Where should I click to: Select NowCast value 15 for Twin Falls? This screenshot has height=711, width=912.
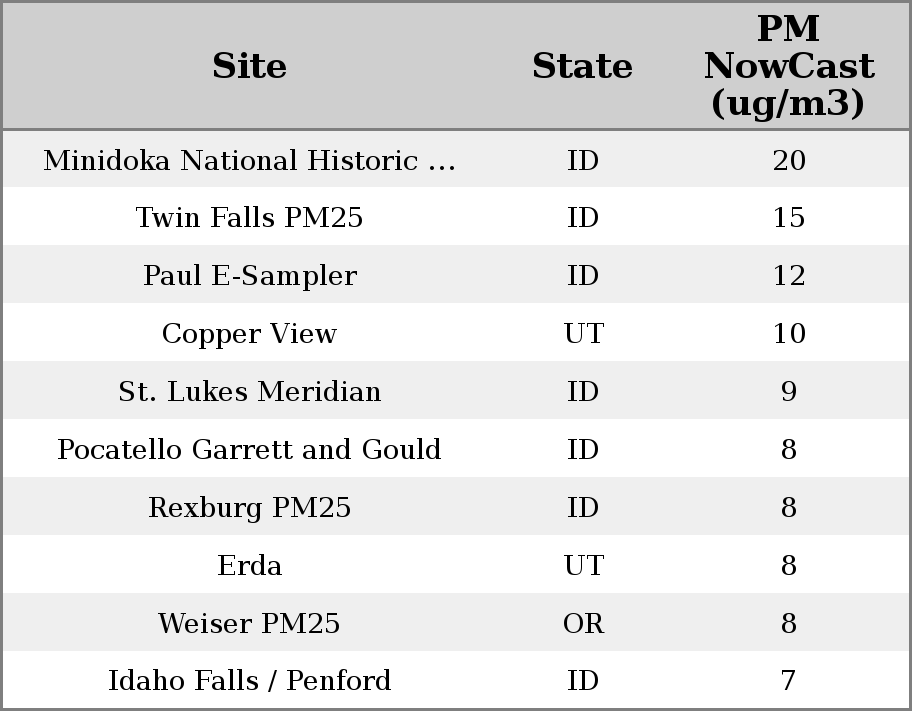788,218
